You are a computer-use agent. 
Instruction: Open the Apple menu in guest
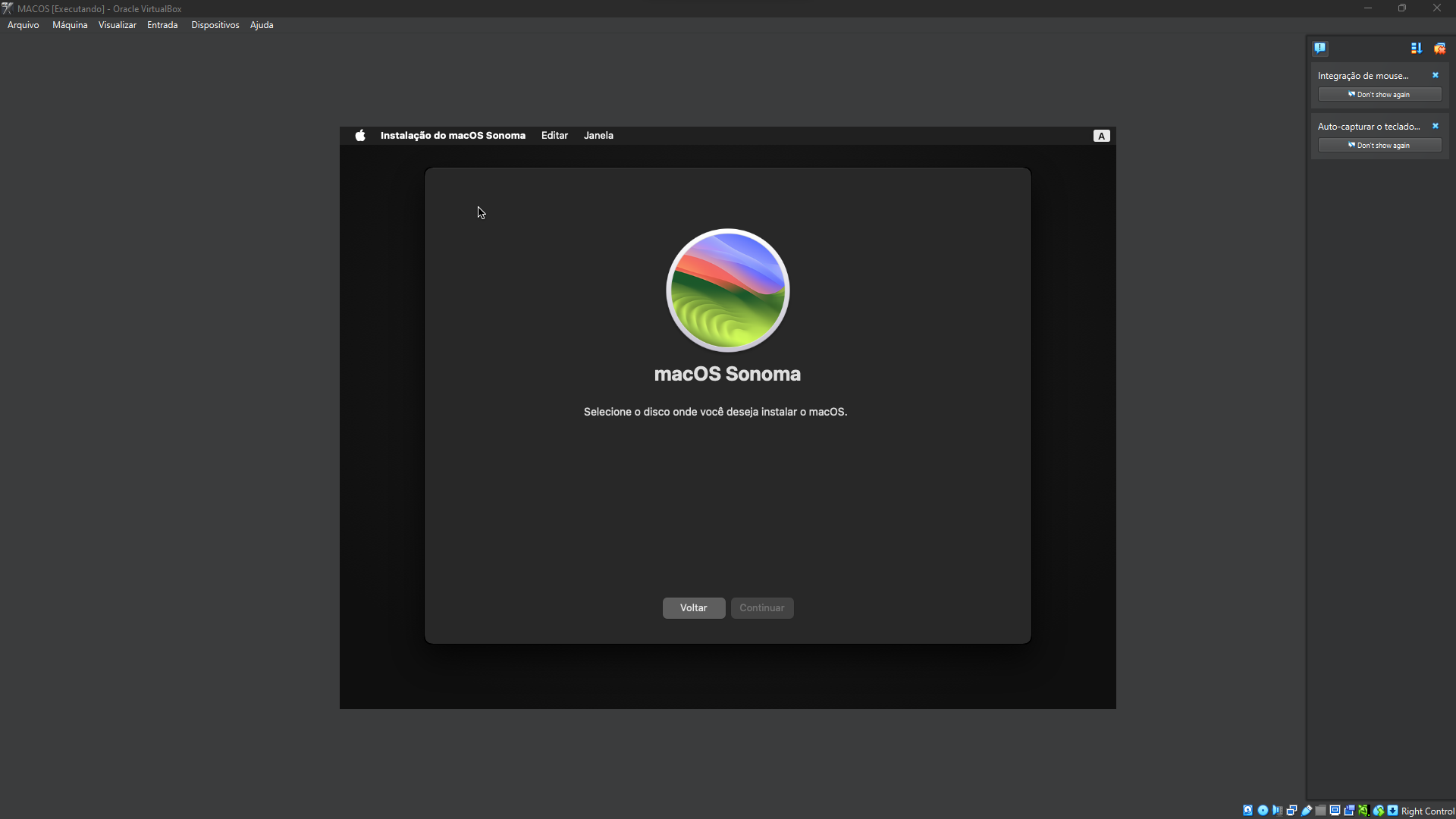[x=360, y=135]
